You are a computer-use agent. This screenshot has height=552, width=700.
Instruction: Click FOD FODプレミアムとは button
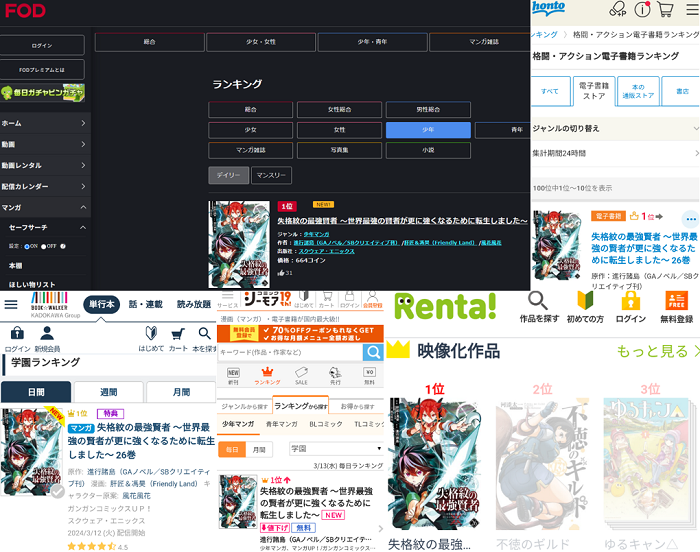[42, 70]
